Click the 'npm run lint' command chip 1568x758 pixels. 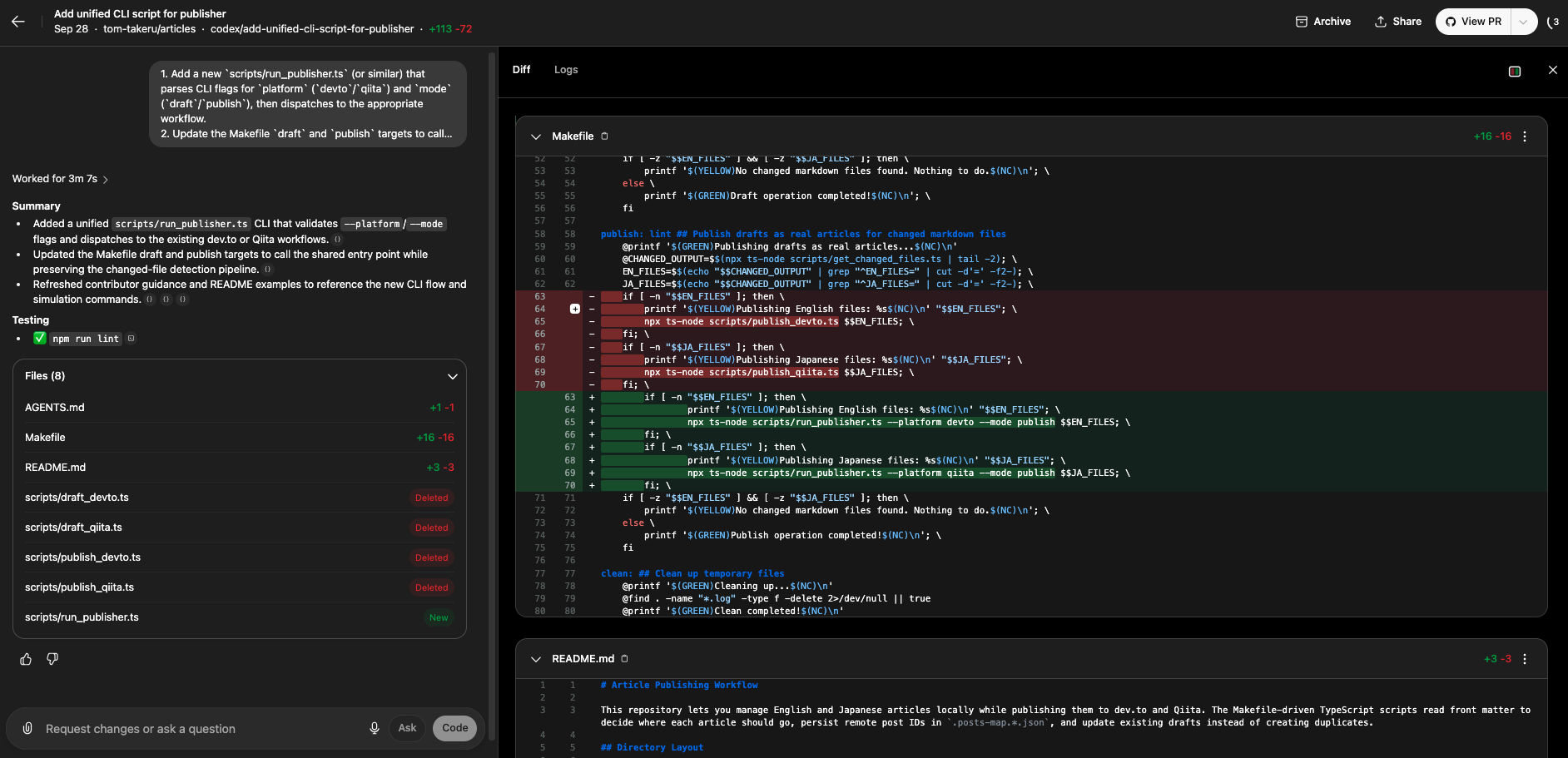click(86, 339)
